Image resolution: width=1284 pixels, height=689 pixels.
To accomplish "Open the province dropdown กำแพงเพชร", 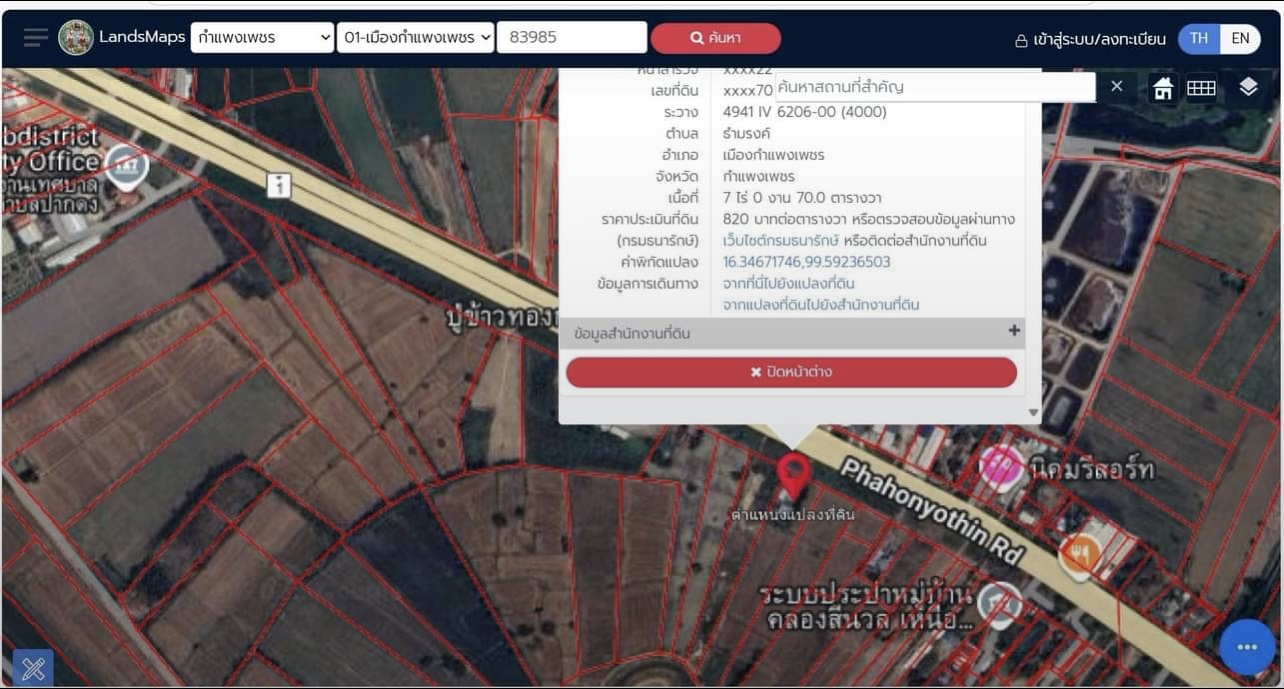I will tap(262, 38).
